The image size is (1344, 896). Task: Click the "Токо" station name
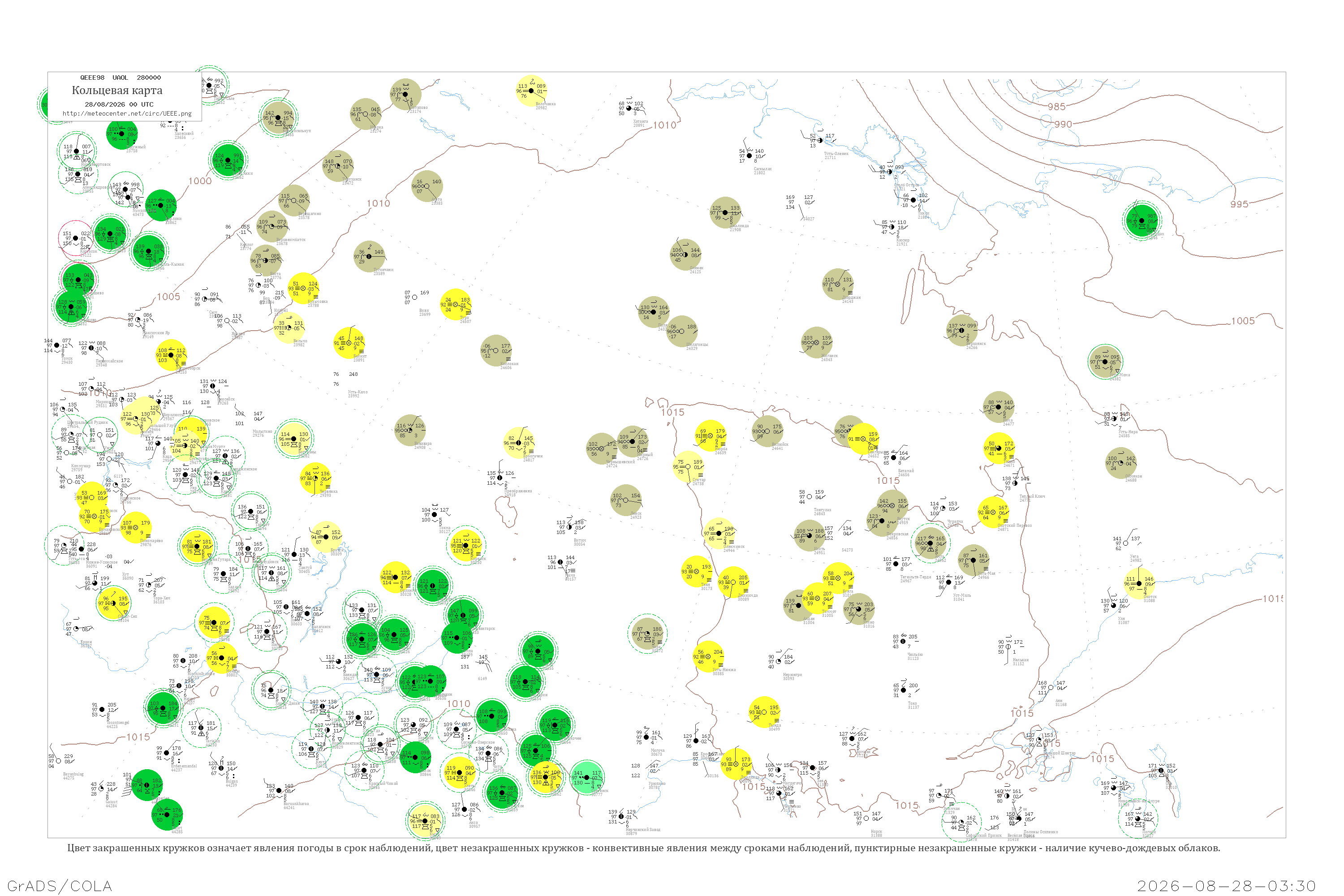(x=913, y=703)
